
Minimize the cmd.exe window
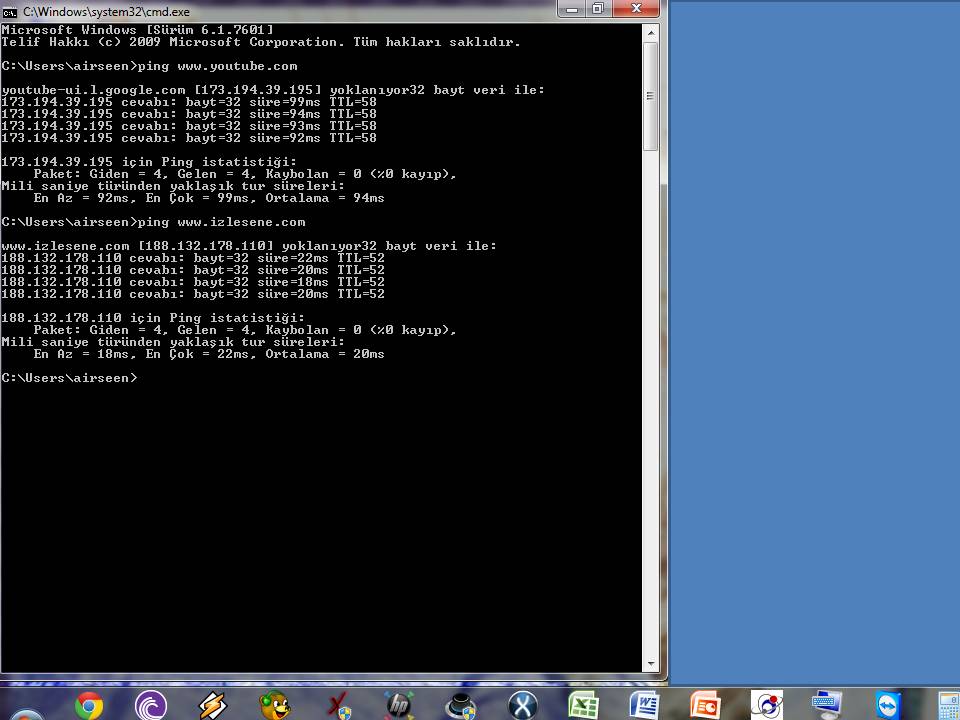[x=571, y=9]
